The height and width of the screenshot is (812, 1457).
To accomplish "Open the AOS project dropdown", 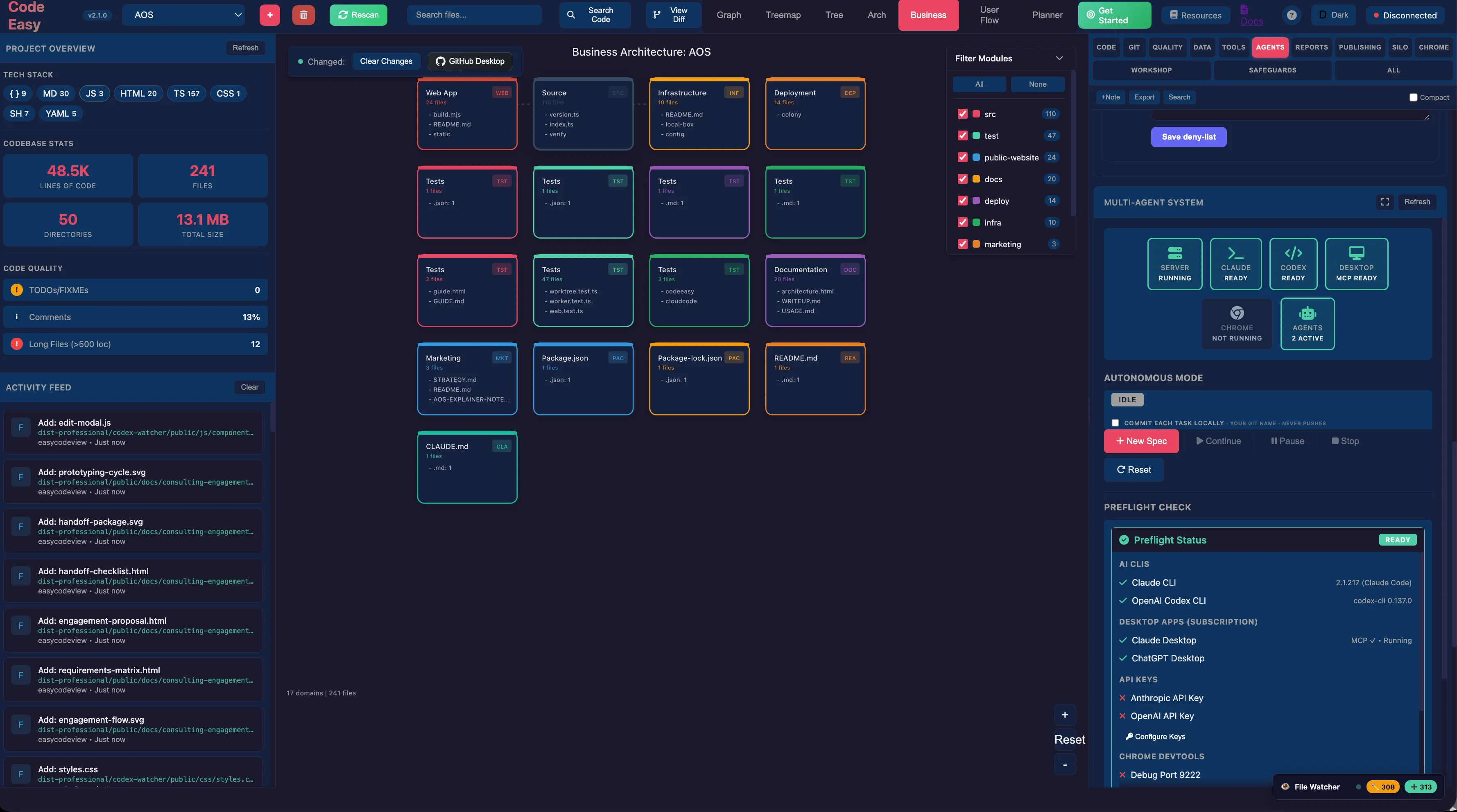I will pos(184,15).
